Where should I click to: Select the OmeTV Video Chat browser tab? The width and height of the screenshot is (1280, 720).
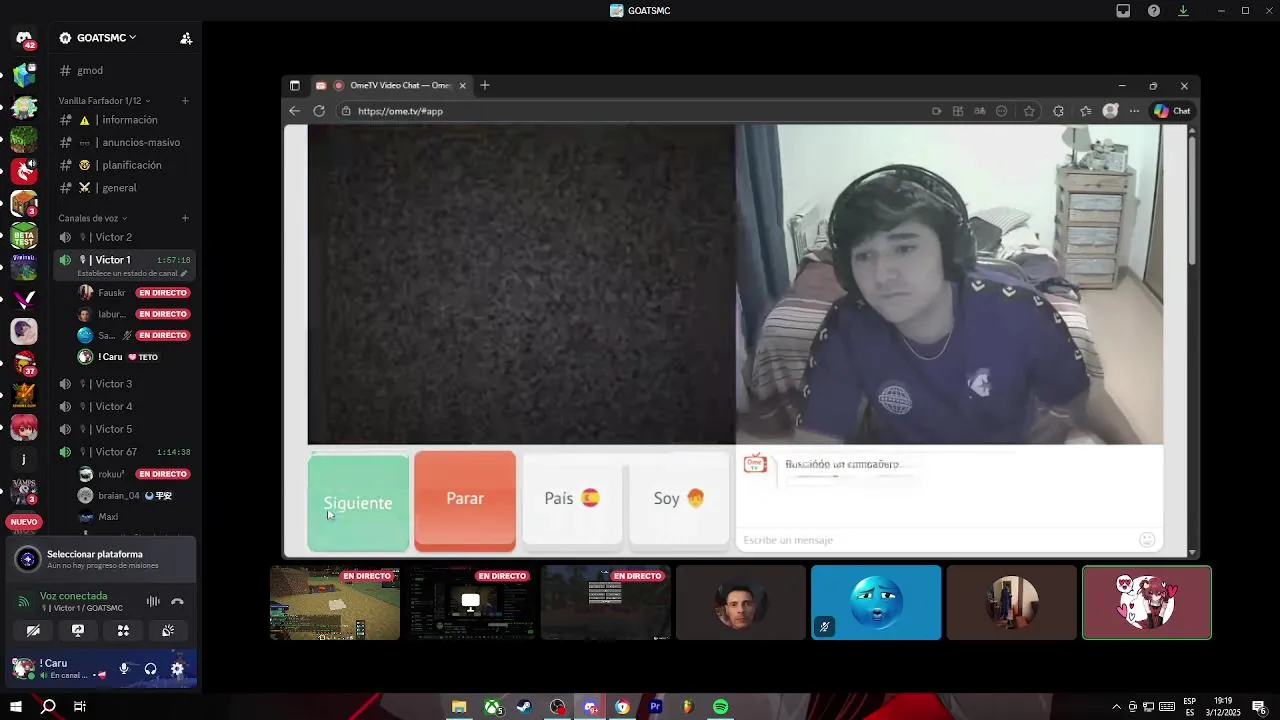tap(391, 86)
